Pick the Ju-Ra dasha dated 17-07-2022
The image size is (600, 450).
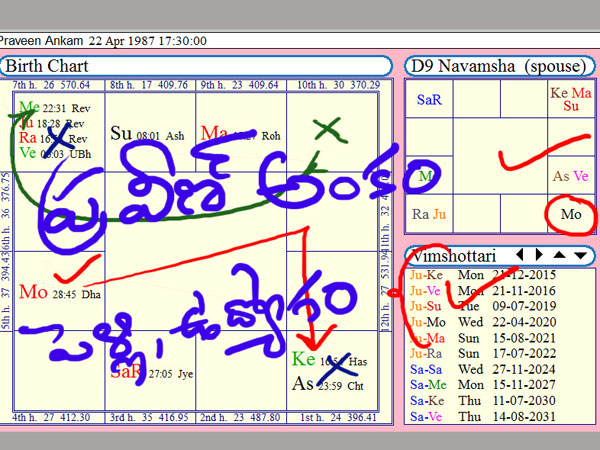point(500,353)
